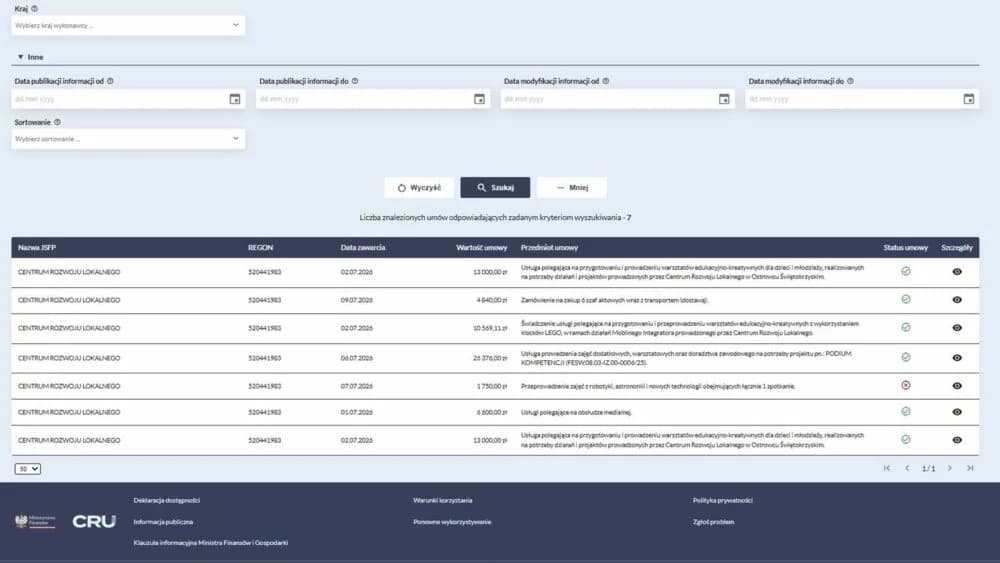Open the Kraj country dropdown
The image size is (1000, 563).
128,26
